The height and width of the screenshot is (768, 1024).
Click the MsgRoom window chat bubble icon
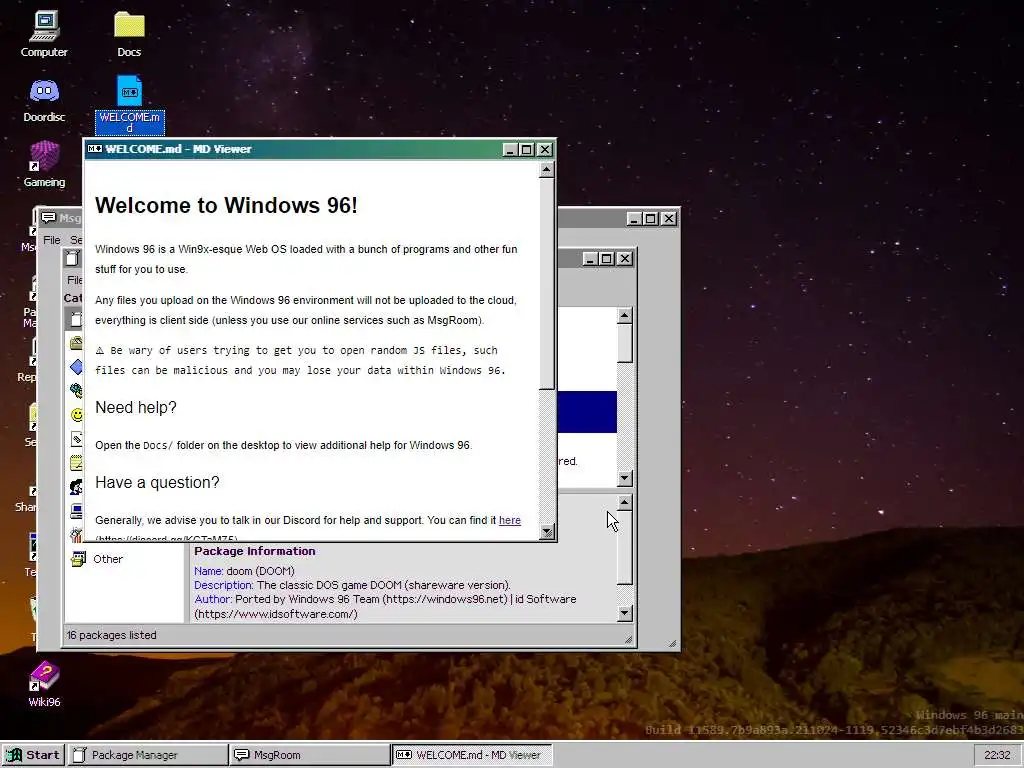tap(48, 217)
